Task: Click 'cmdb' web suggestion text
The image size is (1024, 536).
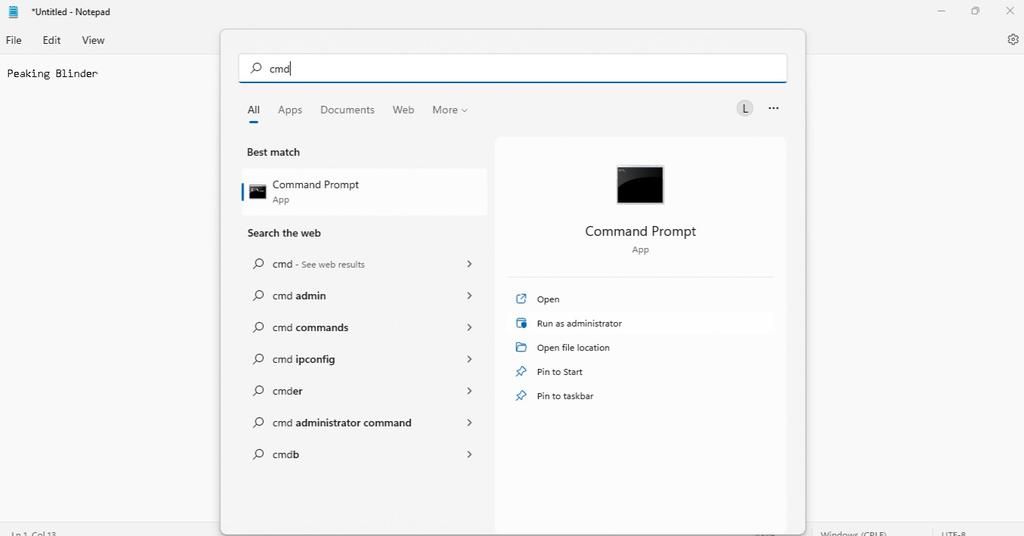Action: tap(285, 454)
